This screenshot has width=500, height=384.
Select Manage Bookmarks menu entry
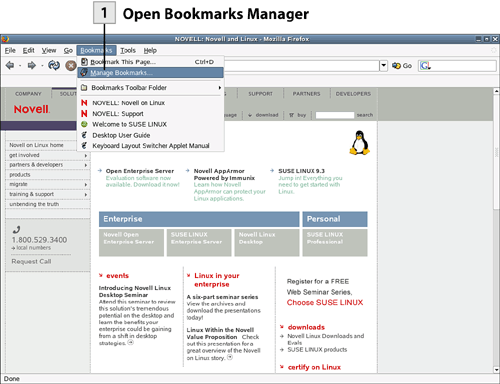point(151,73)
